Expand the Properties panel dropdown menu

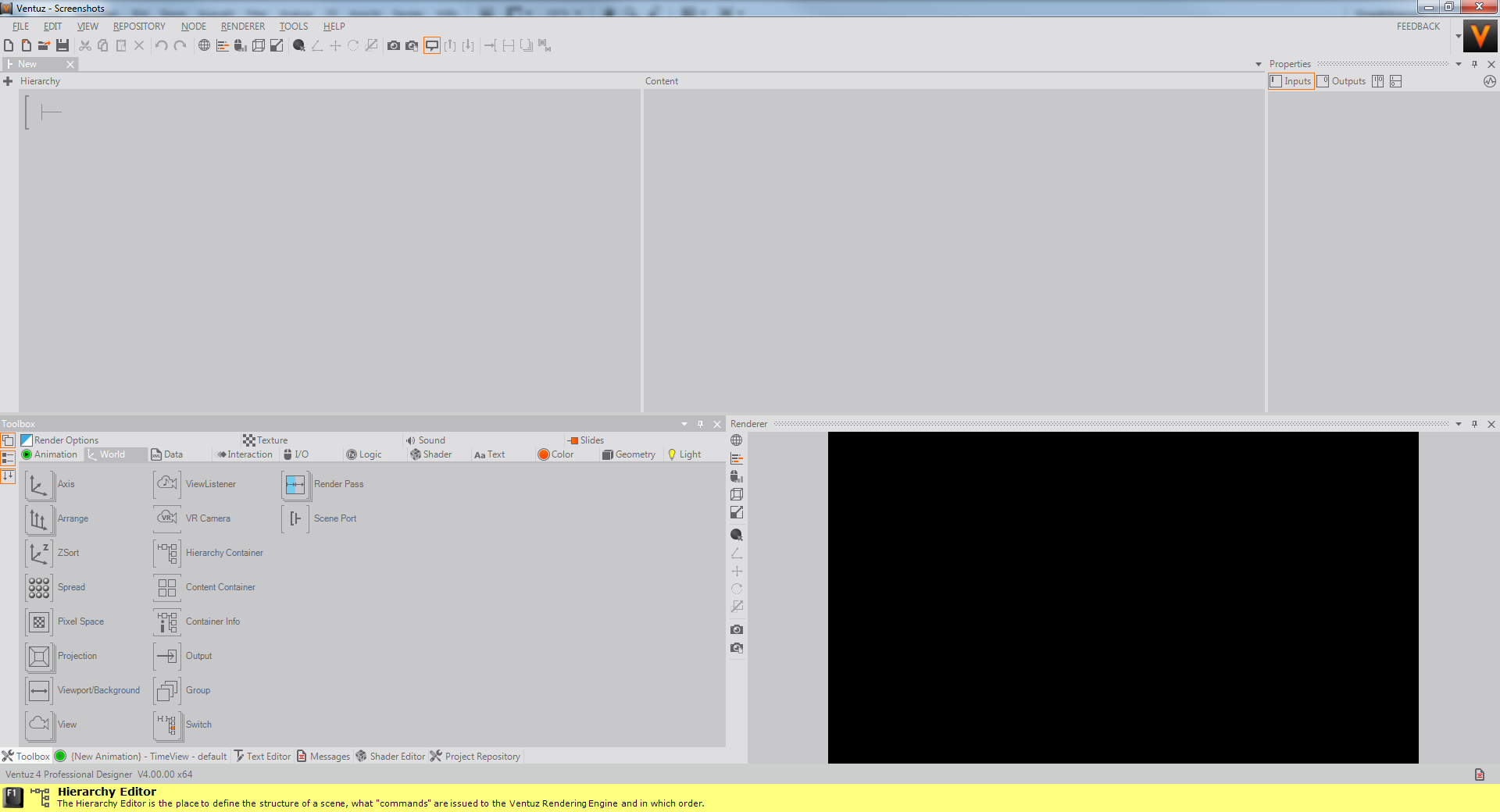tap(1458, 65)
